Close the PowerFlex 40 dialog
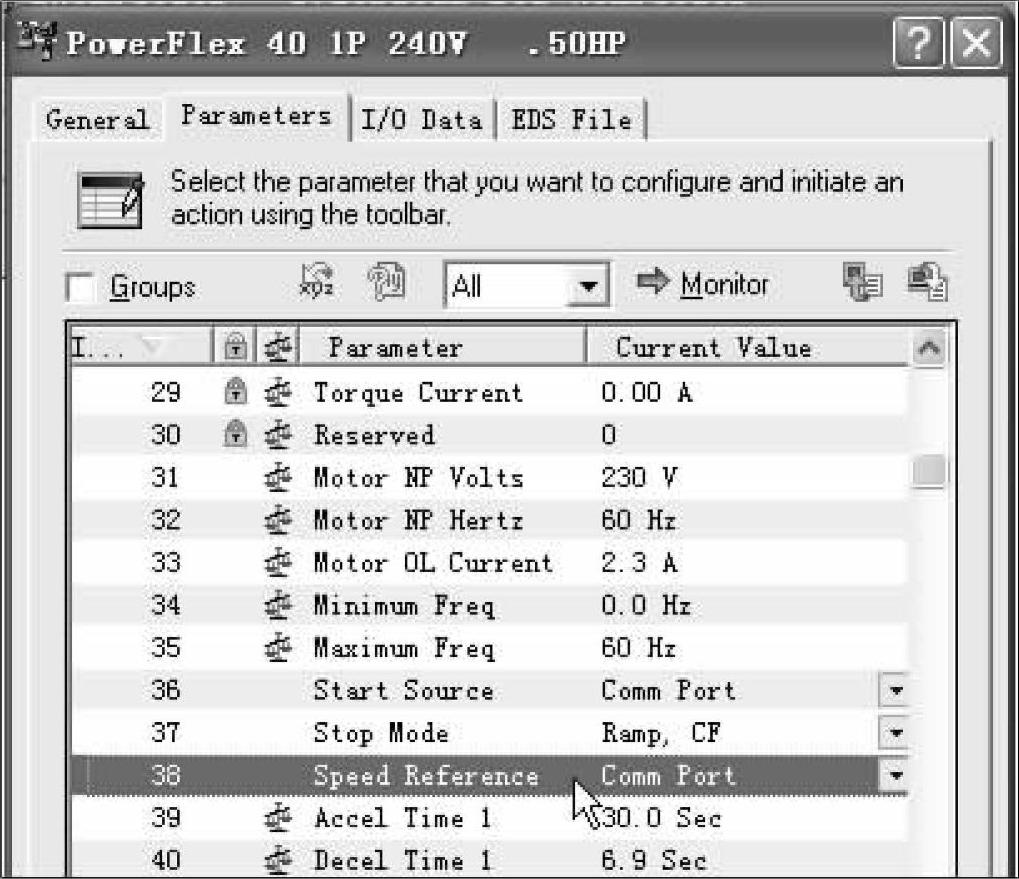Viewport: 1019px width, 879px height. [976, 44]
